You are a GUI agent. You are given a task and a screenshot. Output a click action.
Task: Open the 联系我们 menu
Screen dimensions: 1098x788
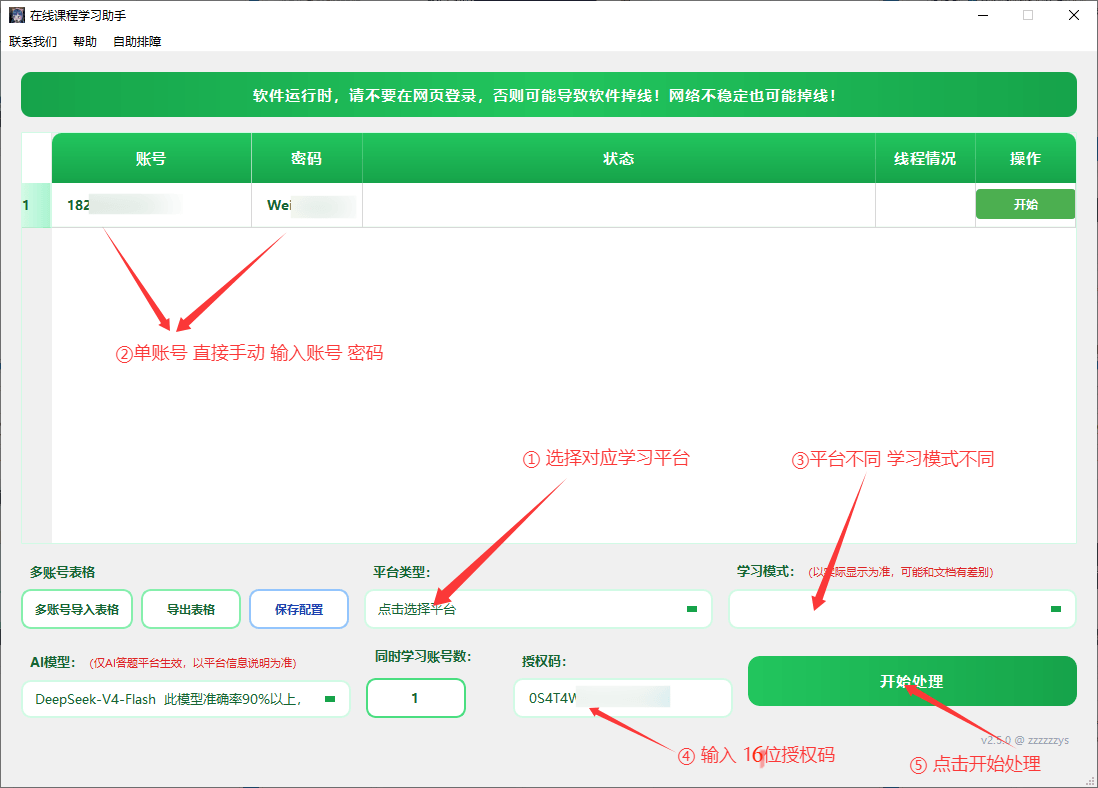(x=33, y=41)
